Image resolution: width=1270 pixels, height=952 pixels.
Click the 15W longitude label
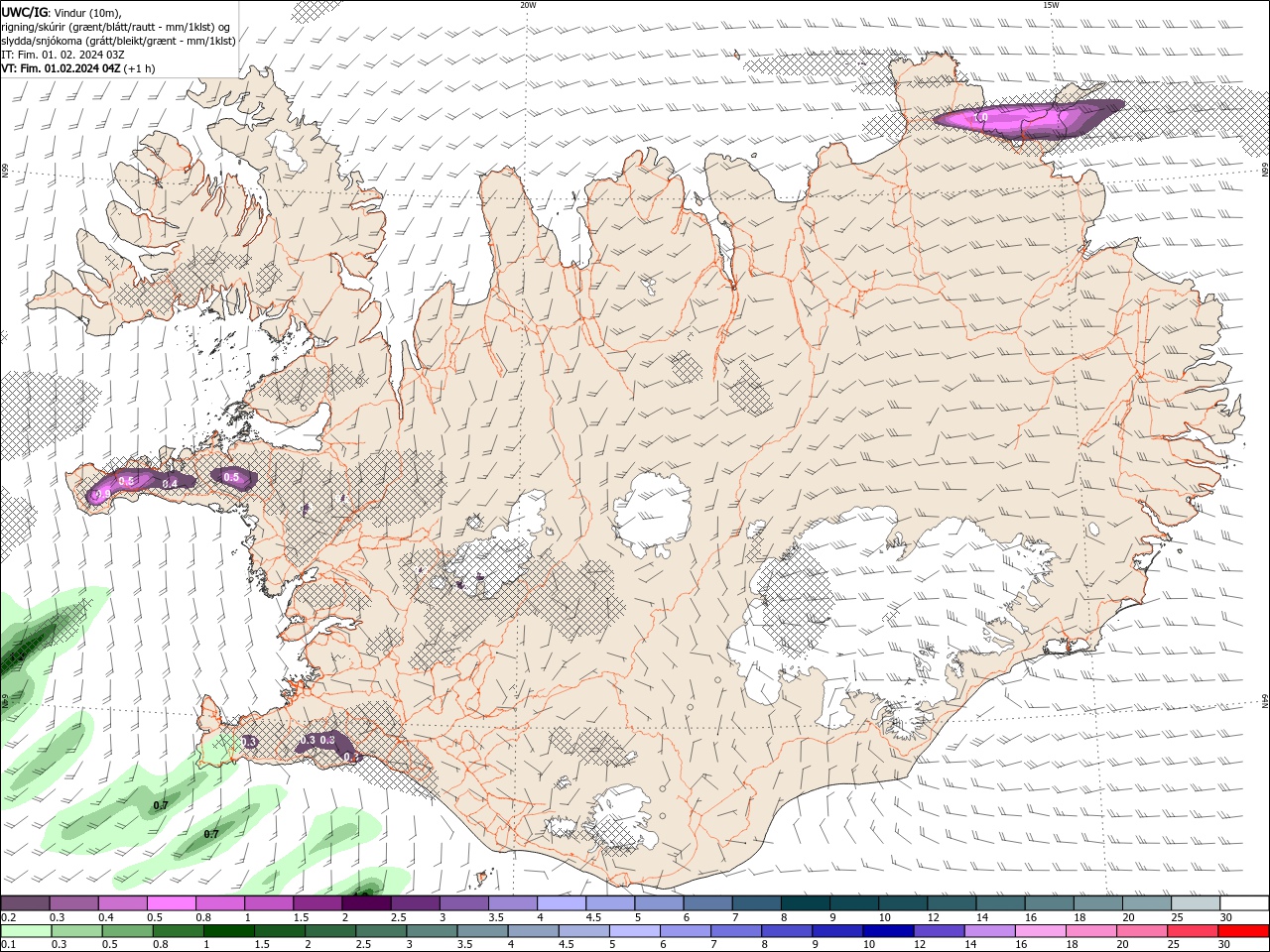[x=1051, y=4]
